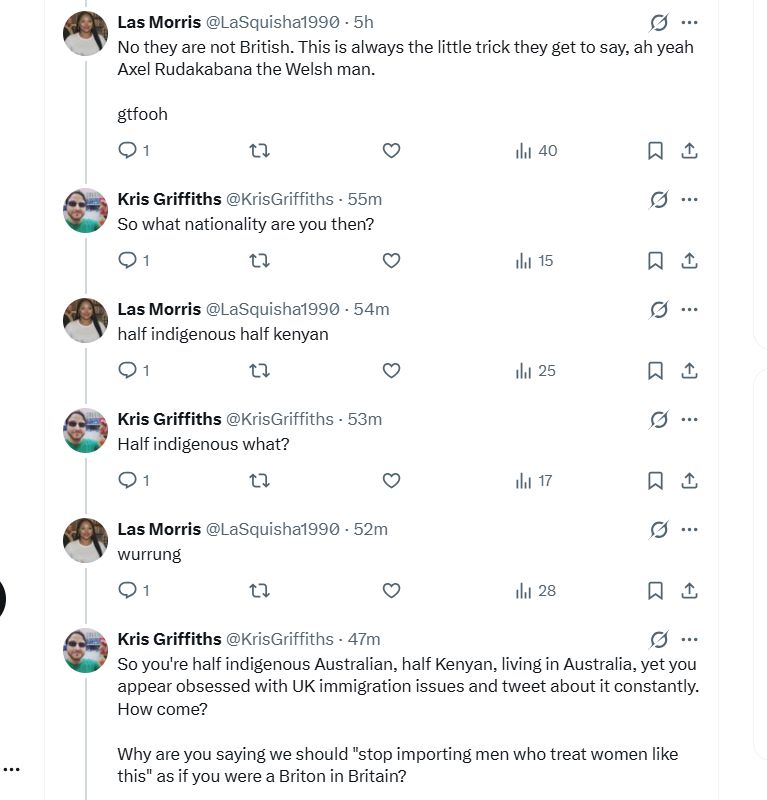This screenshot has height=800, width=767.
Task: View analytics showing 40 views
Action: pyautogui.click(x=536, y=151)
